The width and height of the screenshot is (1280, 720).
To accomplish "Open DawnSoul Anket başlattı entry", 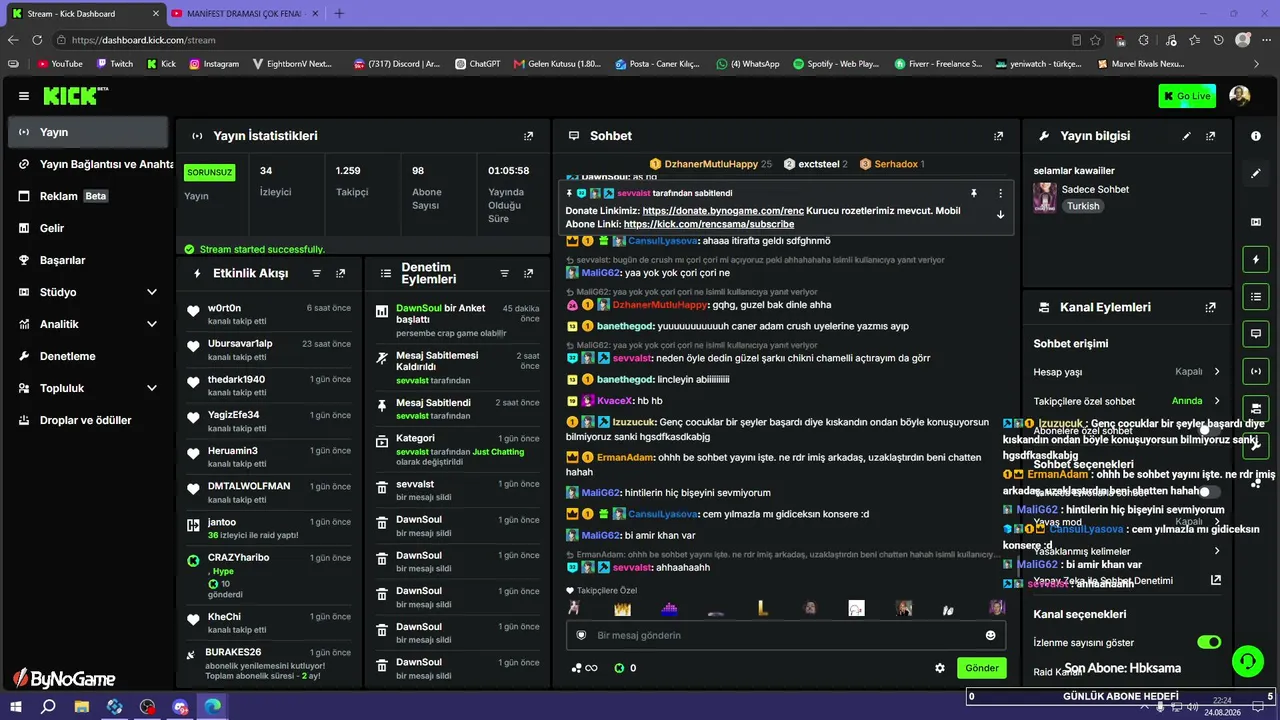I will (x=456, y=319).
